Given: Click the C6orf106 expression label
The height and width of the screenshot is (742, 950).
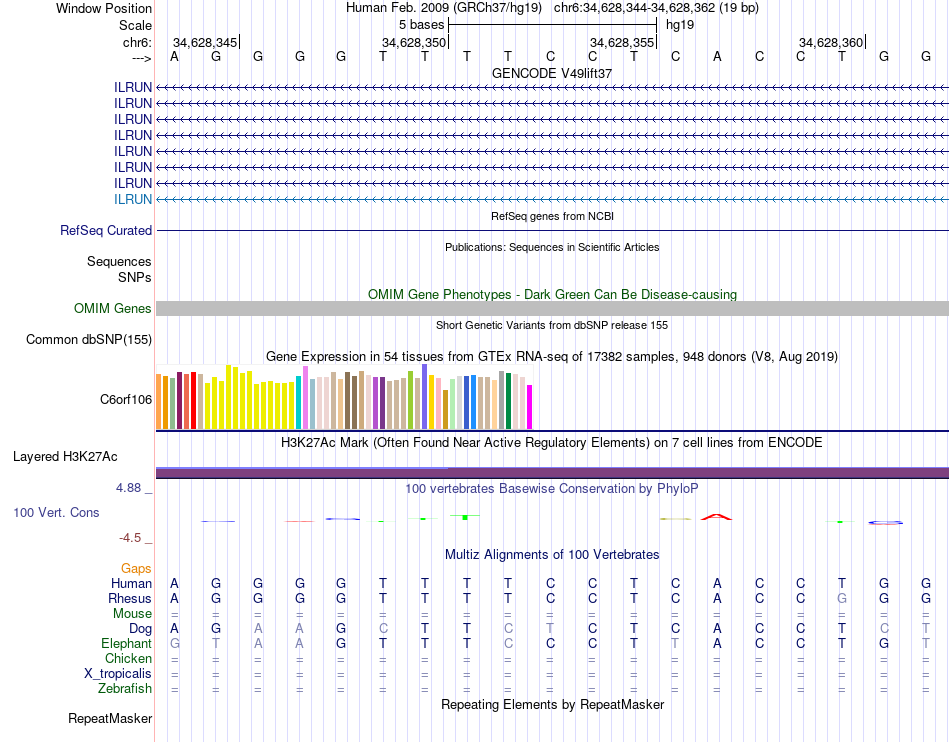Looking at the screenshot, I should tap(126, 399).
